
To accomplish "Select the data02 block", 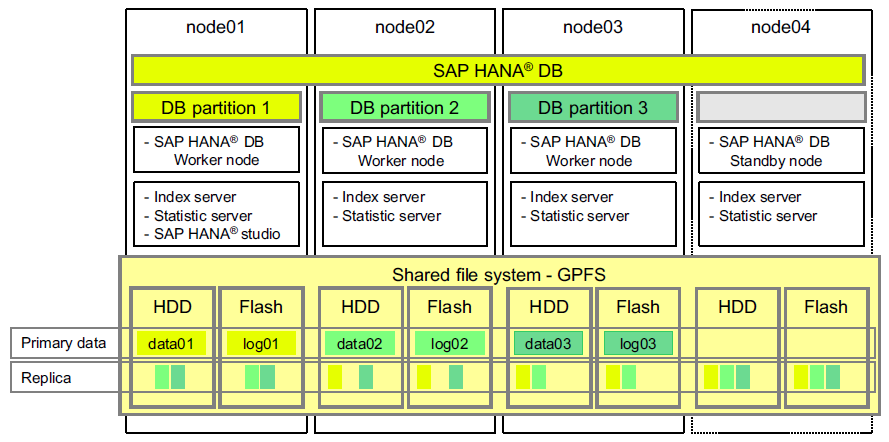I will pyautogui.click(x=359, y=344).
